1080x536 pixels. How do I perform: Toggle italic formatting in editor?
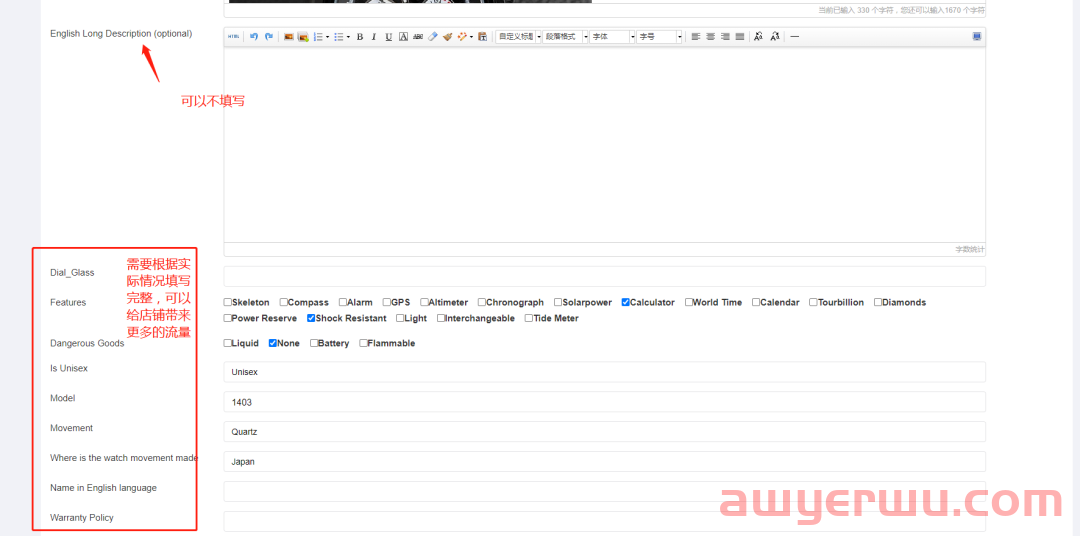point(374,37)
